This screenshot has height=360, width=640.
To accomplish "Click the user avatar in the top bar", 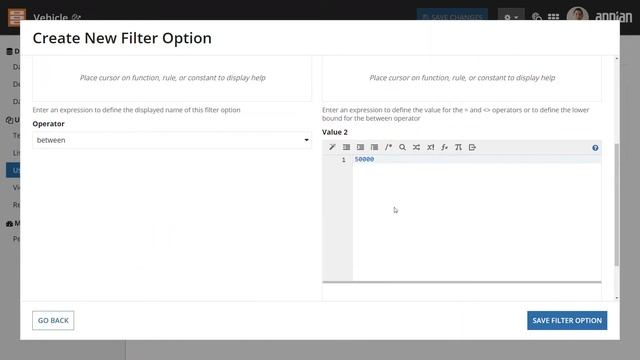I will (577, 15).
